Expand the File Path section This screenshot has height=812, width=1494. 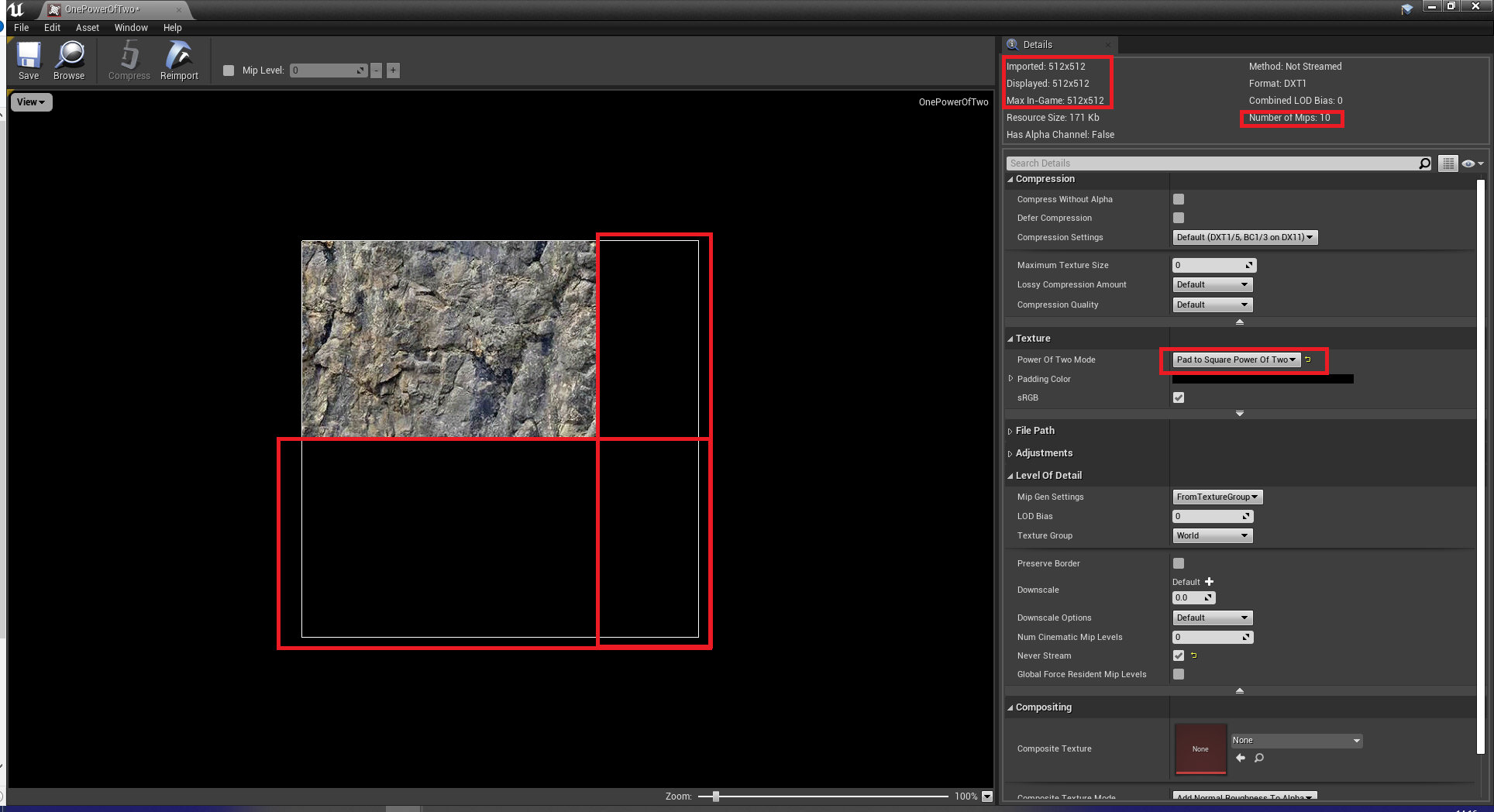pos(1010,431)
